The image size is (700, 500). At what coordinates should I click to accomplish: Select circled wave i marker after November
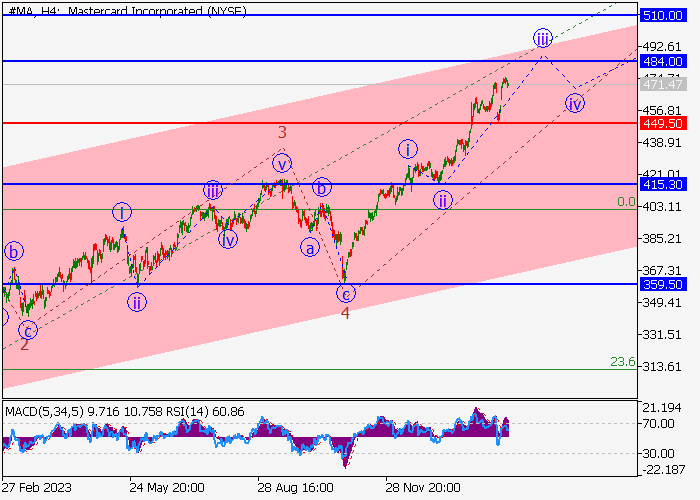click(408, 149)
